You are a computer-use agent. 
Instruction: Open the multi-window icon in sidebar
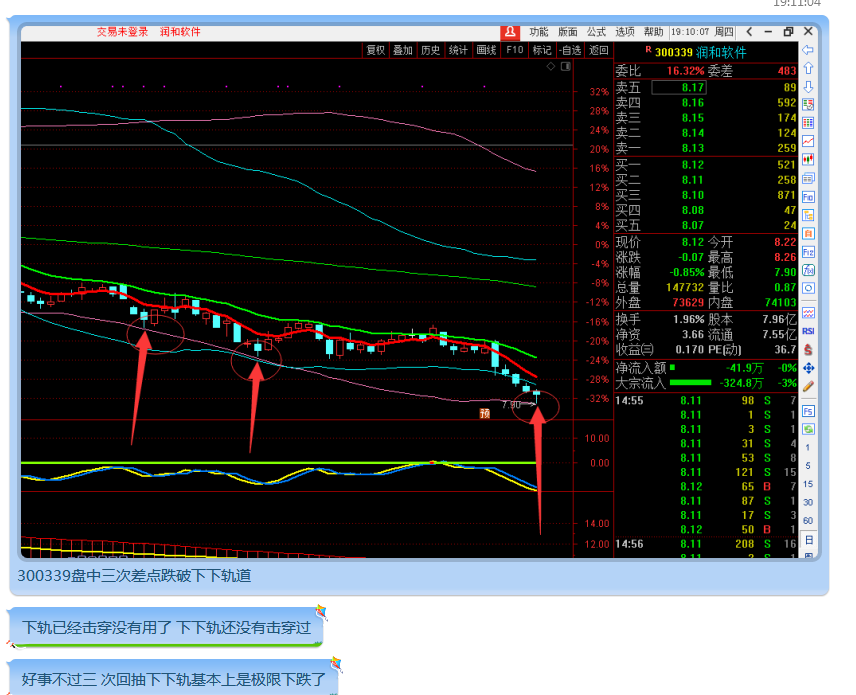coord(808,178)
